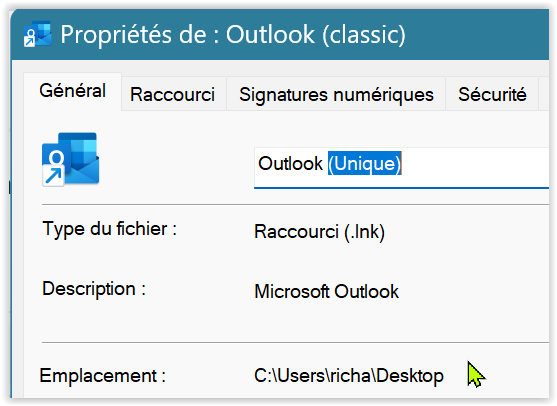Click the blue envelope part of the Outlook icon

click(82, 168)
